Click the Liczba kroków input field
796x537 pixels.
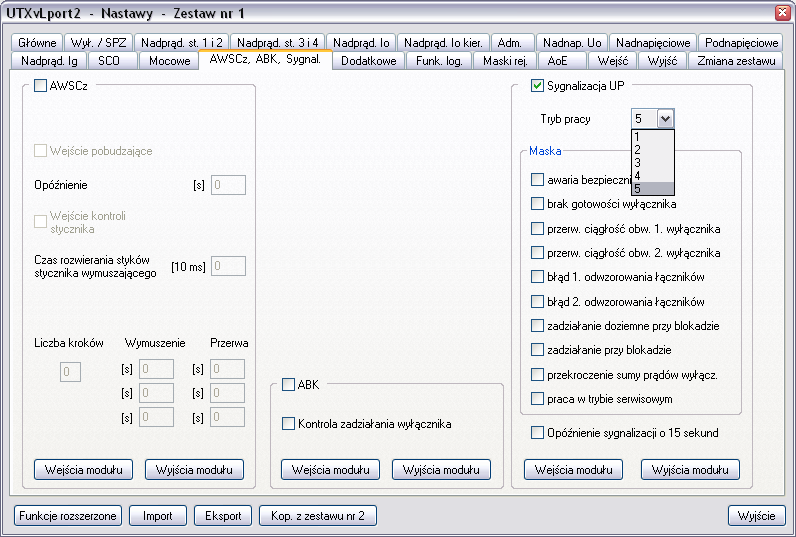[x=71, y=372]
